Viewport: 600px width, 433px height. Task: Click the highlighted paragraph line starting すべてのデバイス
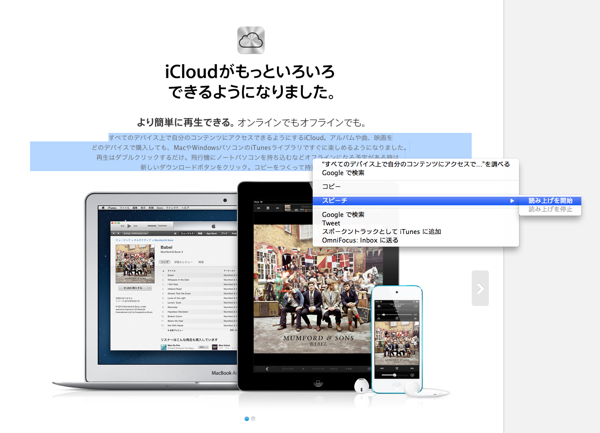251,137
